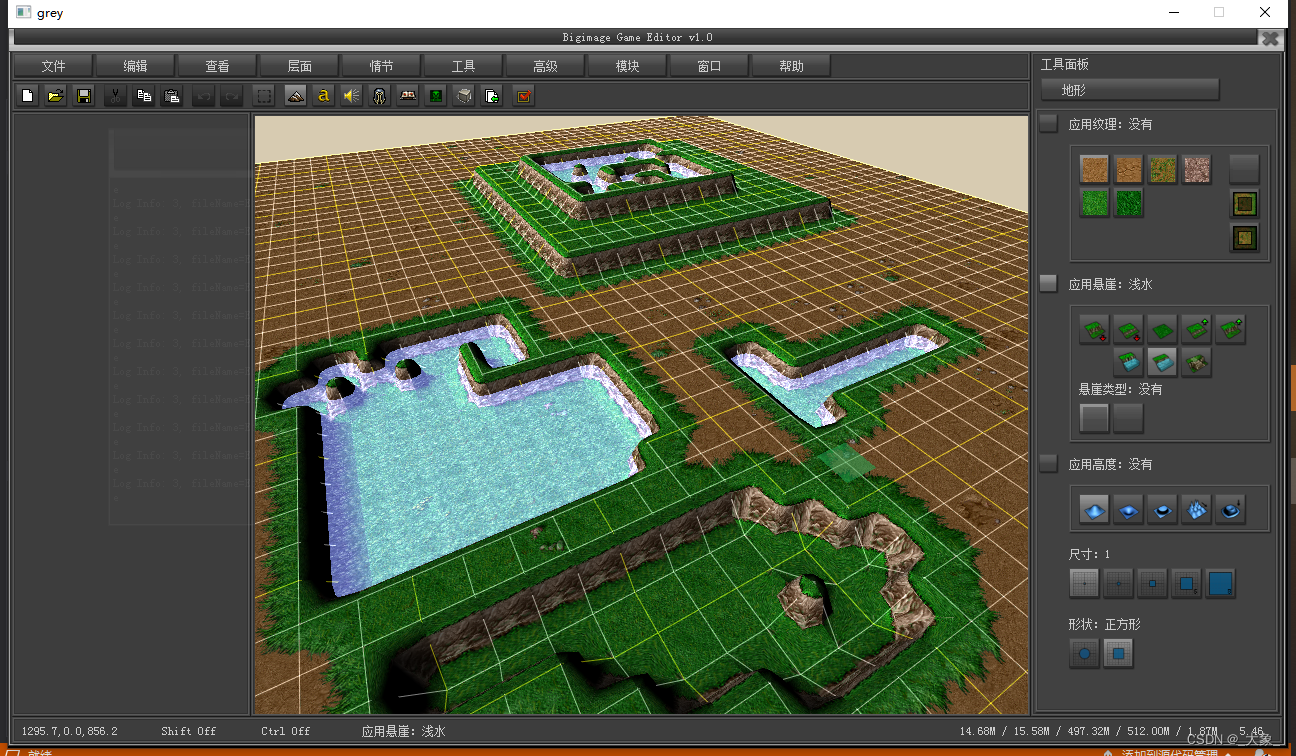
Task: Click the blank button above bordered textures
Action: tap(1244, 168)
